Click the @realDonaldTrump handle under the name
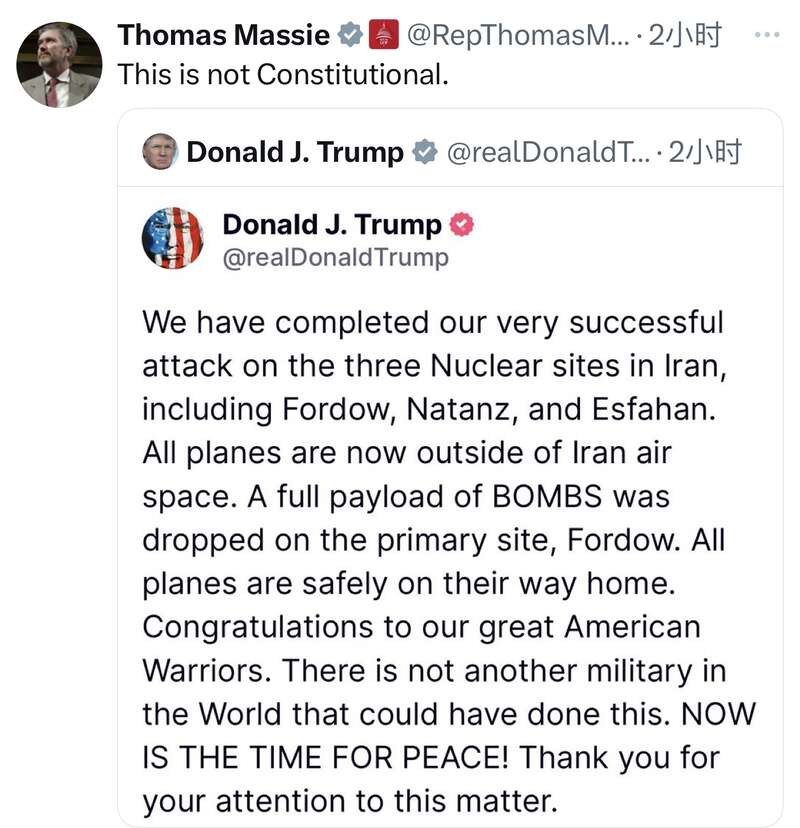The height and width of the screenshot is (828, 800). pyautogui.click(x=335, y=257)
